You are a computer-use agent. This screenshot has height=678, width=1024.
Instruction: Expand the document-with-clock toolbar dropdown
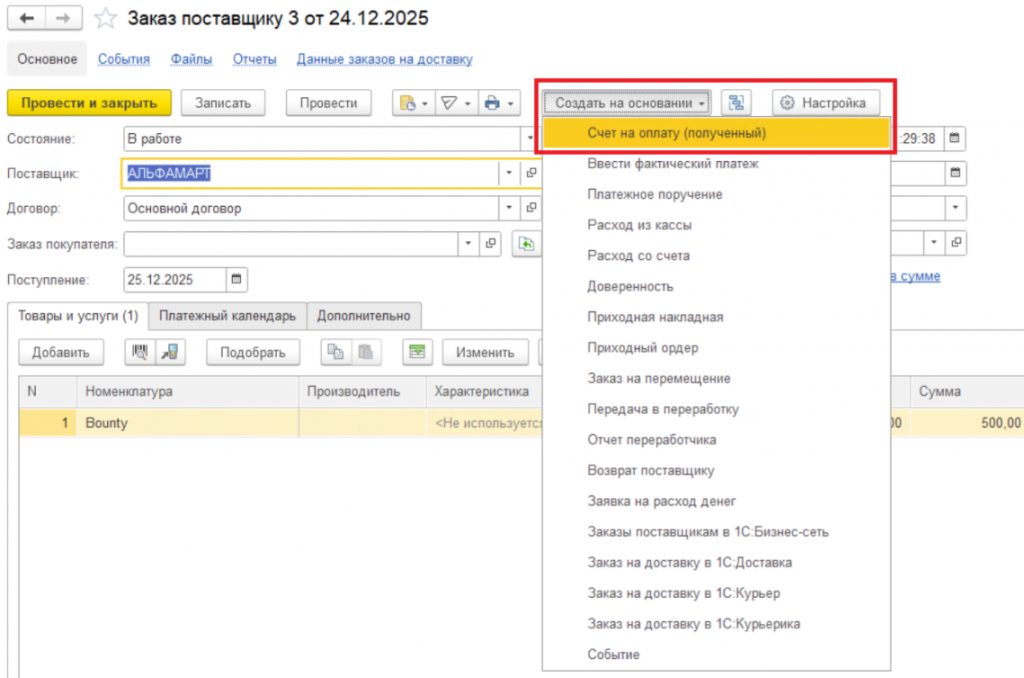[x=414, y=103]
